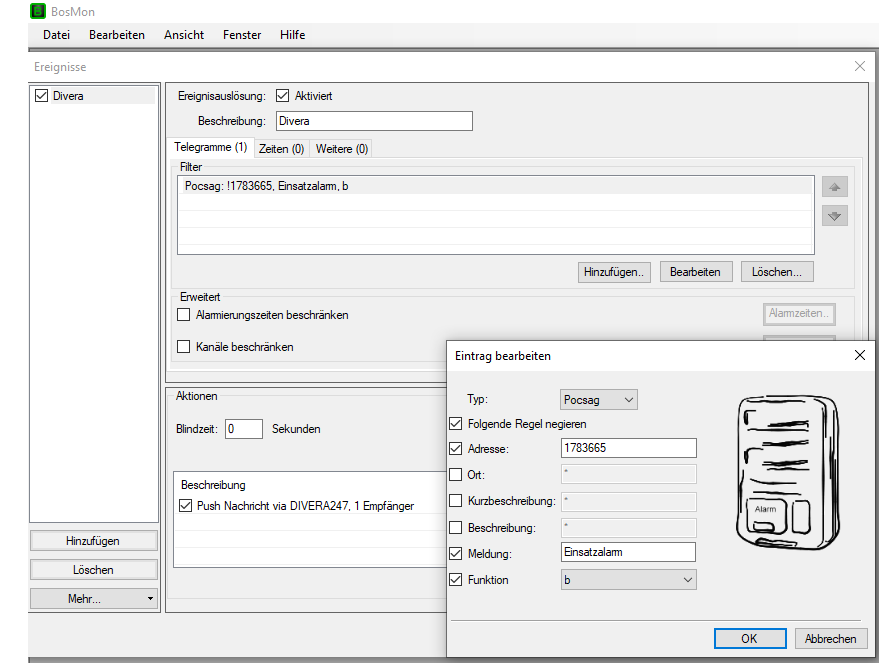Image resolution: width=879 pixels, height=663 pixels.
Task: Click the BosMon application icon
Action: pos(38,11)
